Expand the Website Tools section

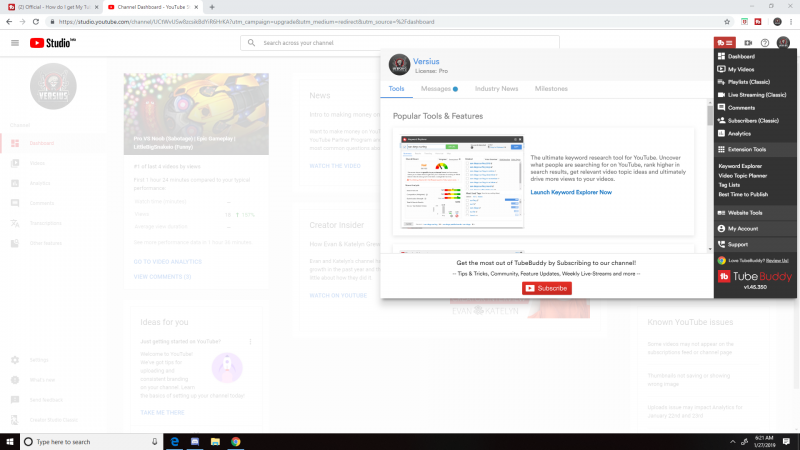tap(745, 213)
